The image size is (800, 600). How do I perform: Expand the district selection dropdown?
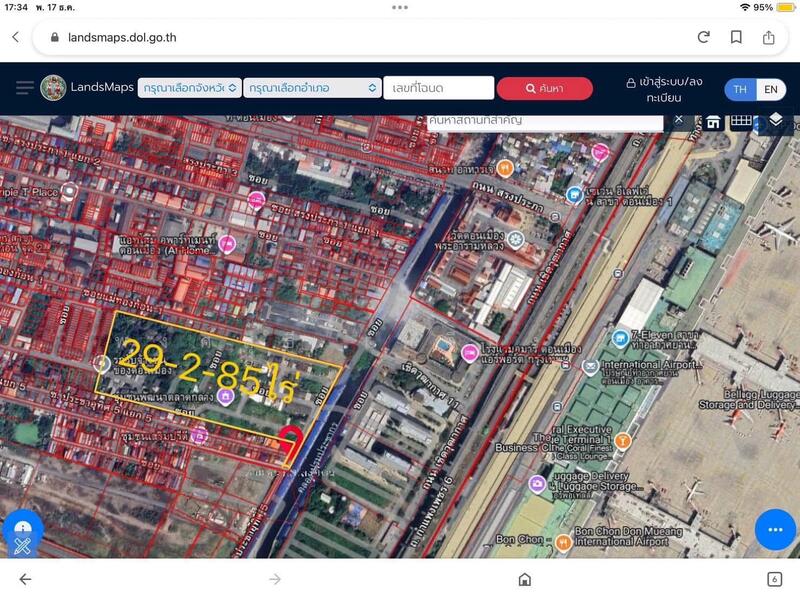[x=312, y=88]
